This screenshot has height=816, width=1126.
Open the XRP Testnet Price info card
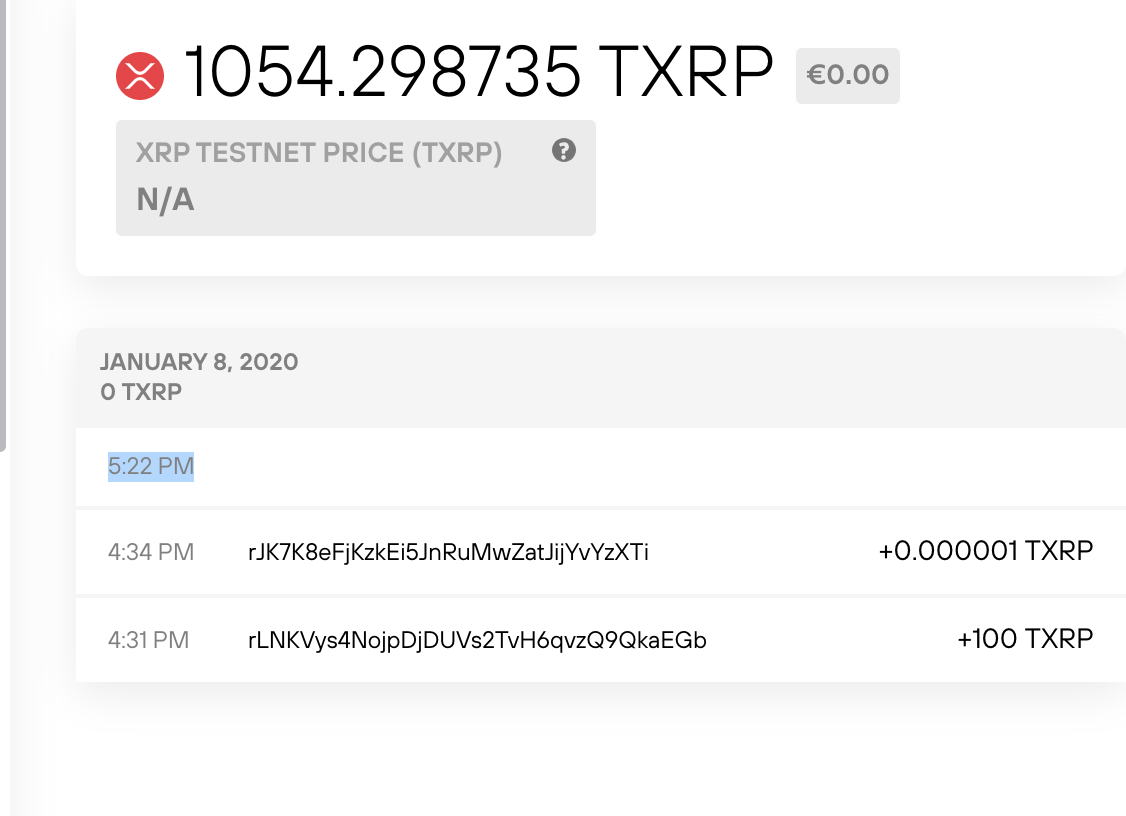click(355, 178)
